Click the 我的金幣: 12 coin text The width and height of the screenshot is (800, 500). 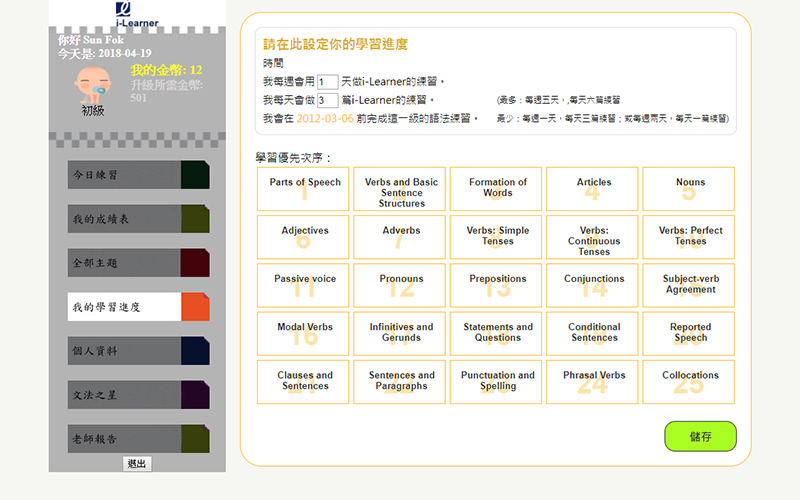pyautogui.click(x=166, y=70)
